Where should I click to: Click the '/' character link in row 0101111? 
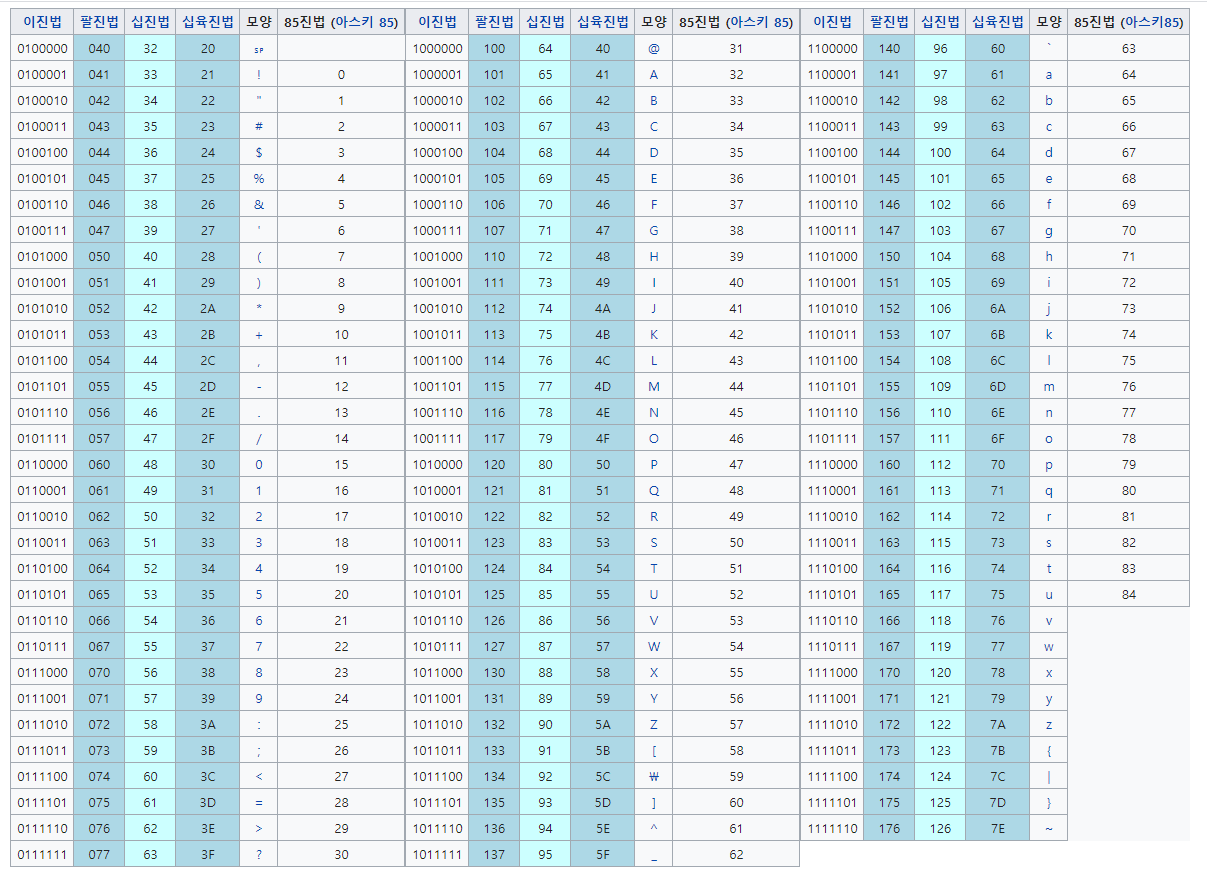pos(259,438)
